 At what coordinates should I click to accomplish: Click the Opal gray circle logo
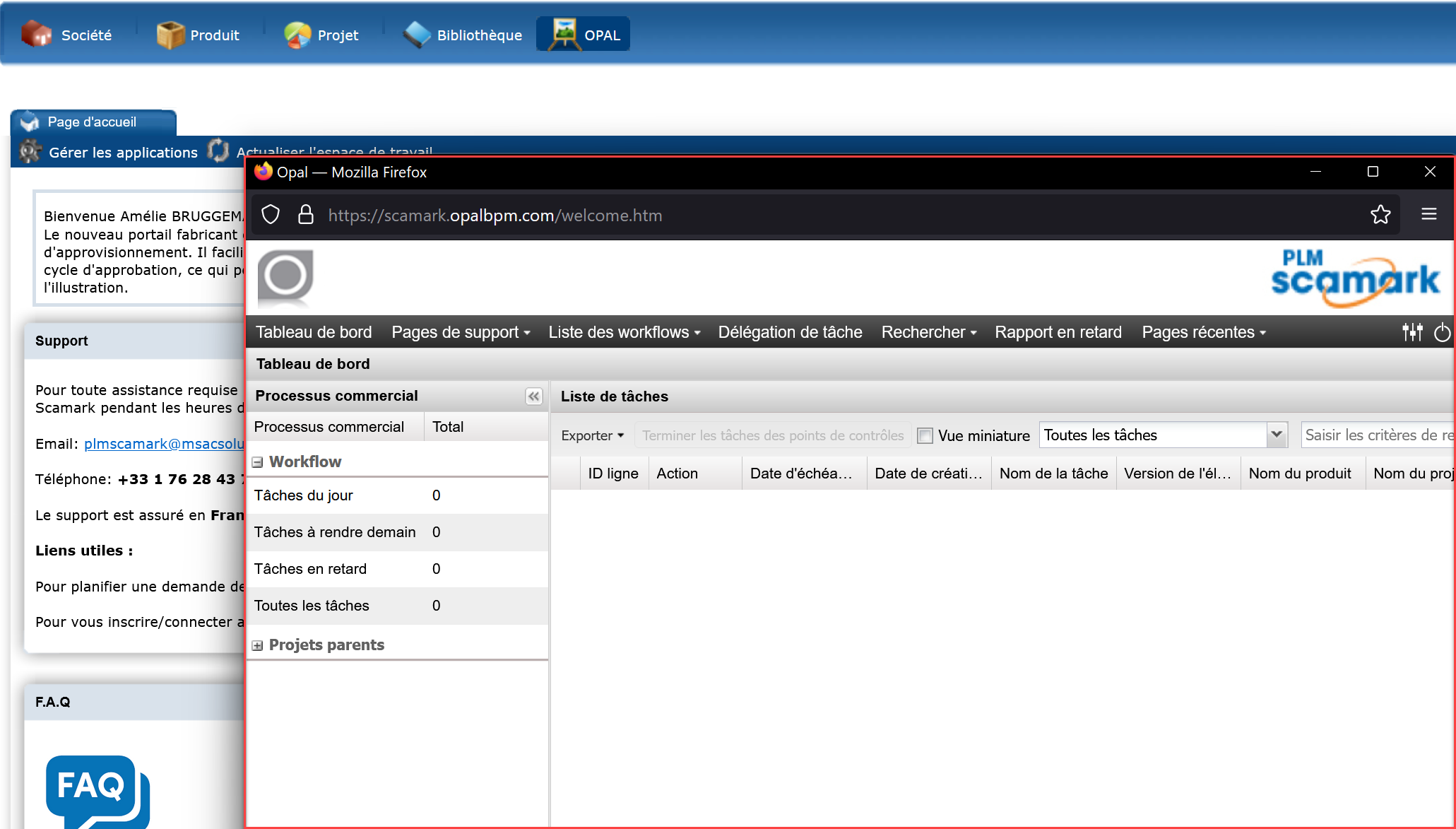[x=285, y=276]
